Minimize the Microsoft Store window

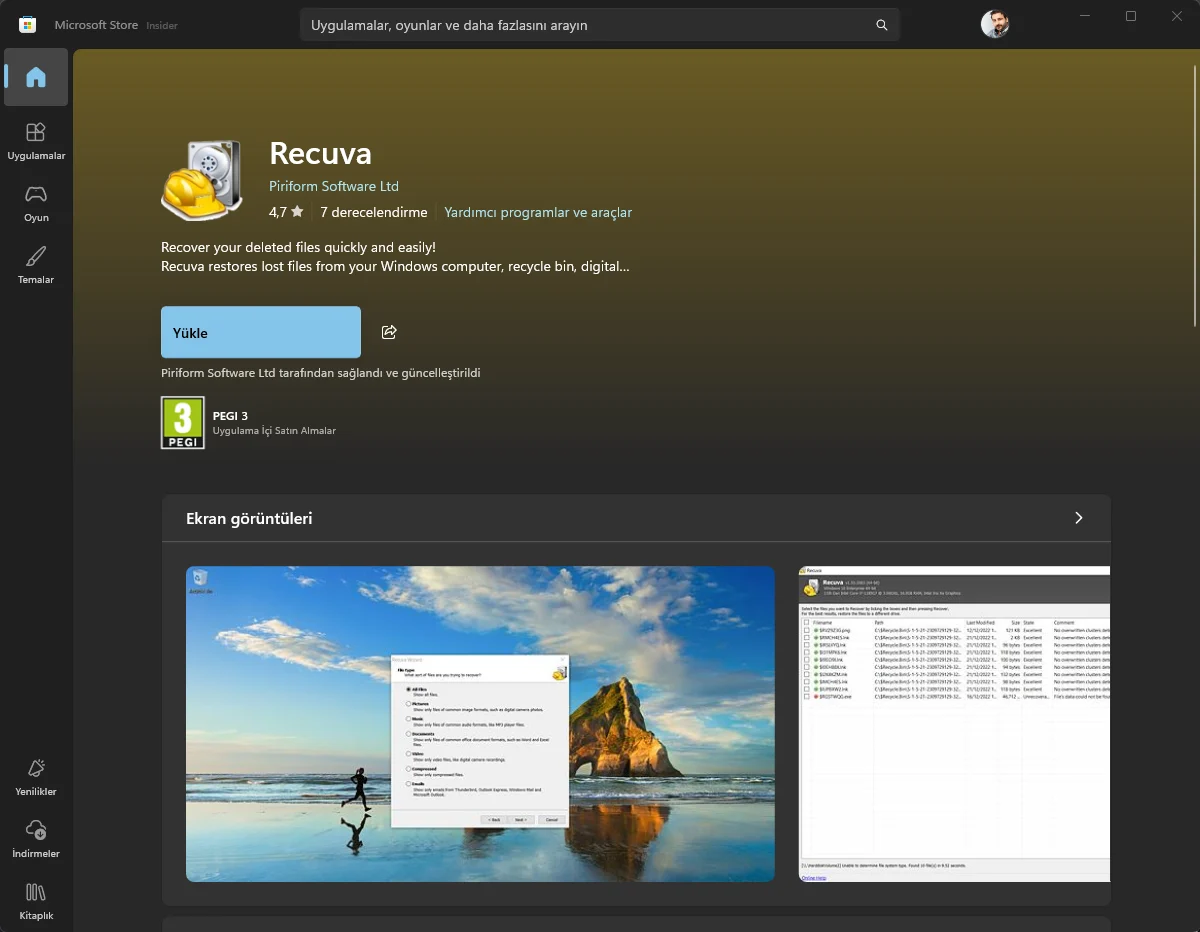(x=1085, y=16)
